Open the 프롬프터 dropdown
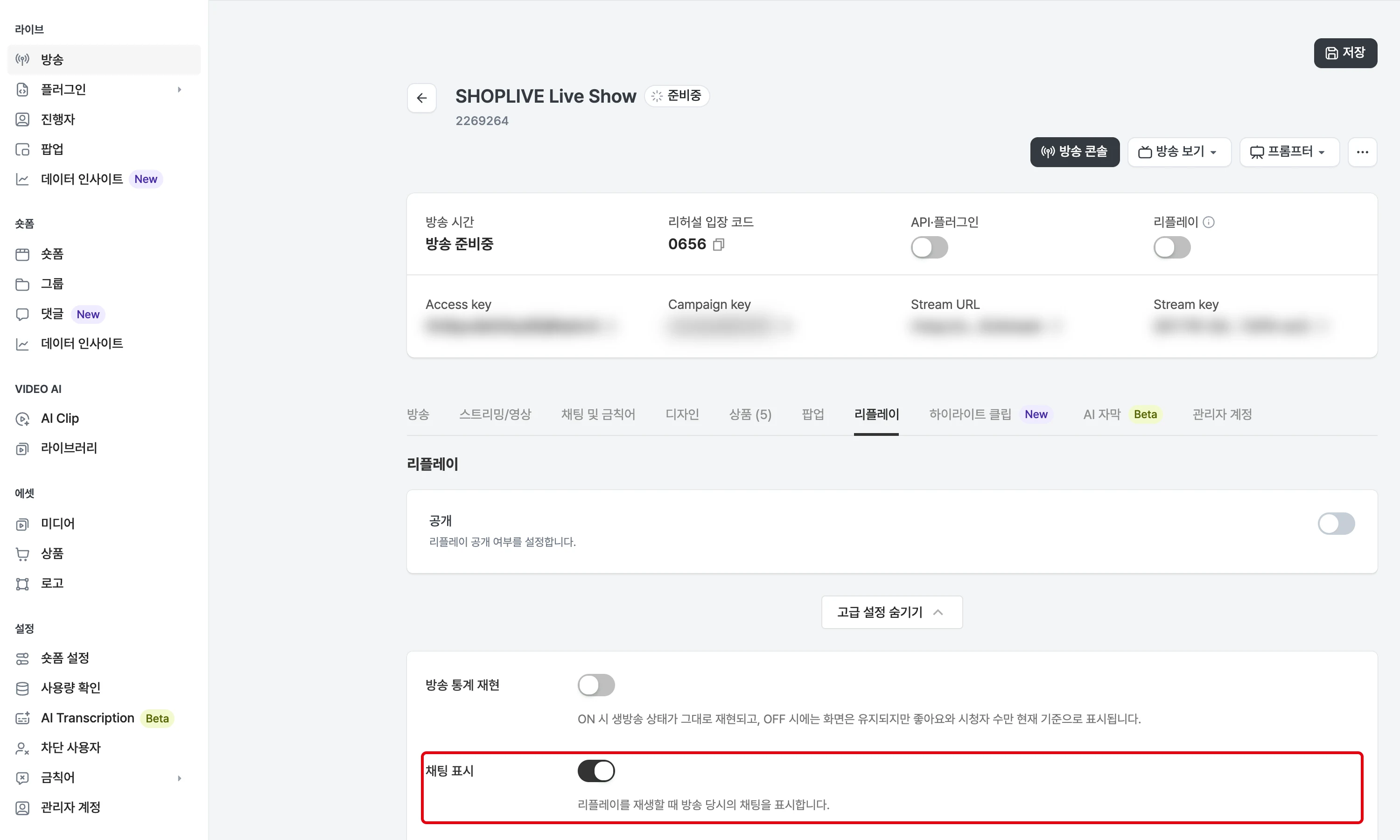Screen dimensions: 1400x840 (1289, 152)
